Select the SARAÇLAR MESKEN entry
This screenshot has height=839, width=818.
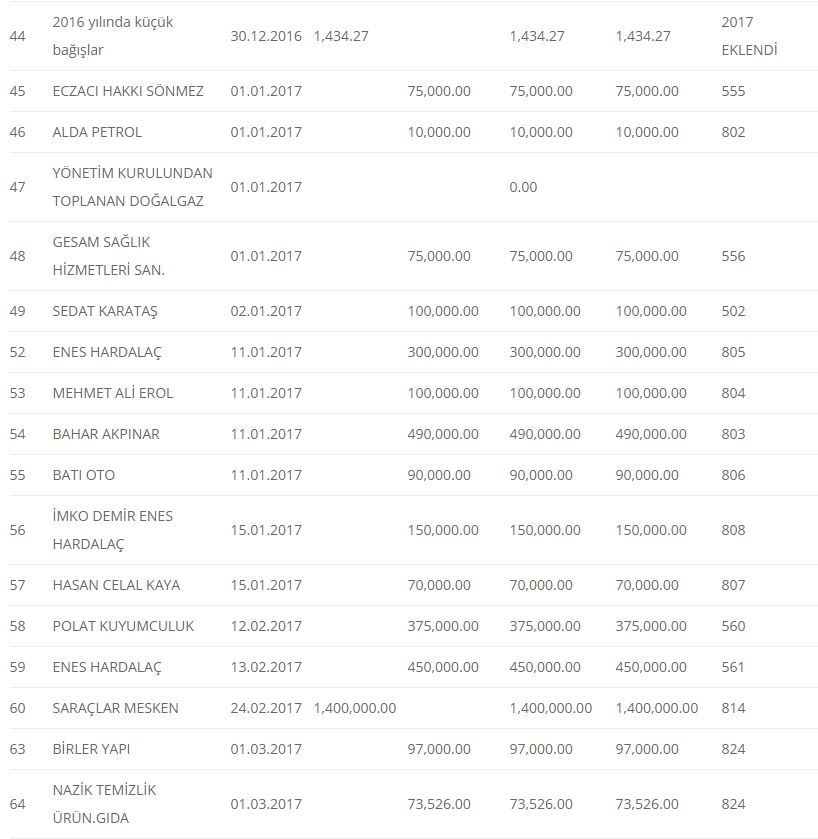(x=116, y=708)
